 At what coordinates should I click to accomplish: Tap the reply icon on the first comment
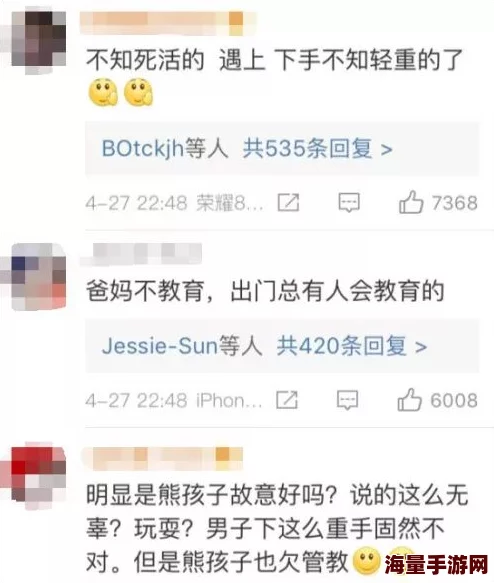click(x=349, y=203)
